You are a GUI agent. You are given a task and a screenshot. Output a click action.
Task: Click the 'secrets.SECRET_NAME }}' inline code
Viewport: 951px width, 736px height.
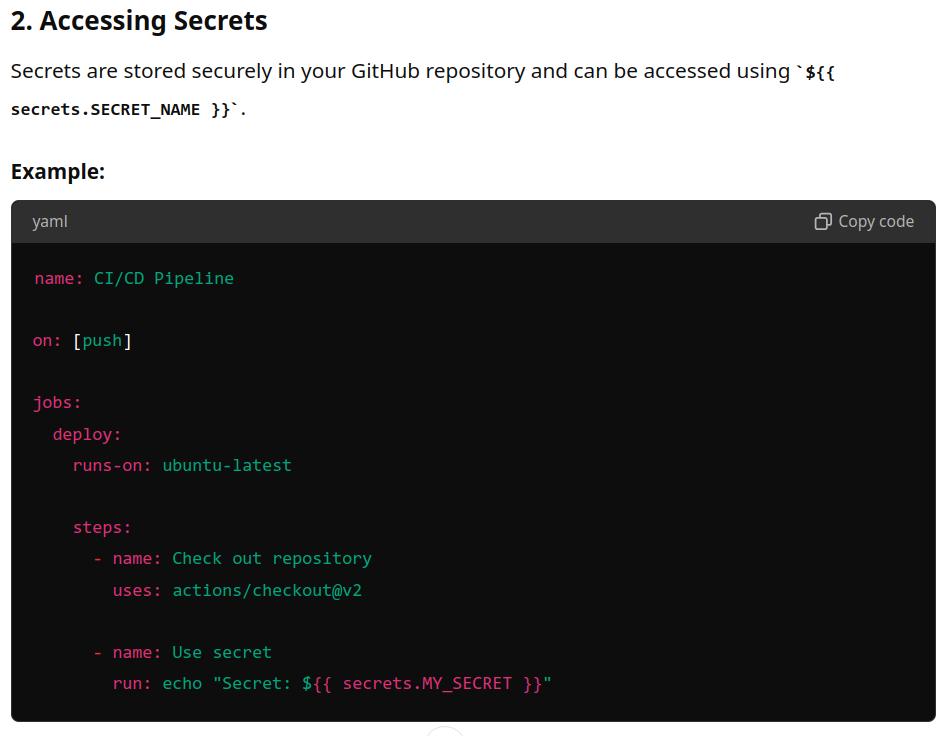[120, 109]
